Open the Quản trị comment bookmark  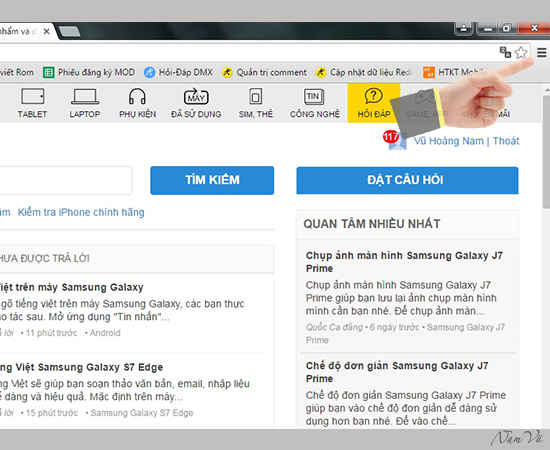264,73
